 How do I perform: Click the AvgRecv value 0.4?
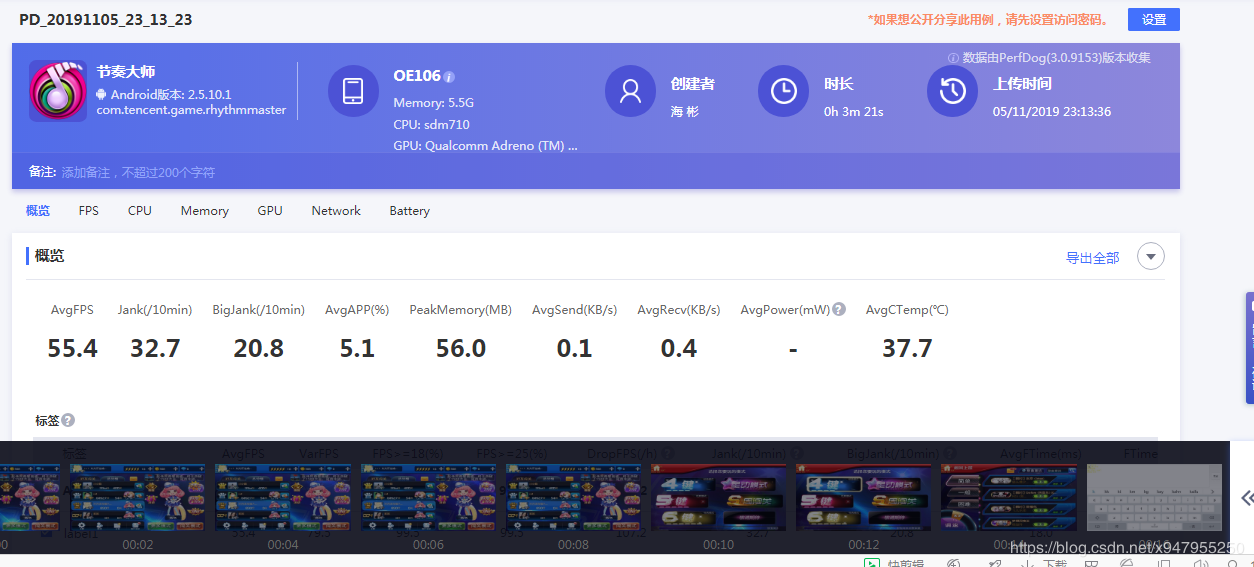click(679, 348)
